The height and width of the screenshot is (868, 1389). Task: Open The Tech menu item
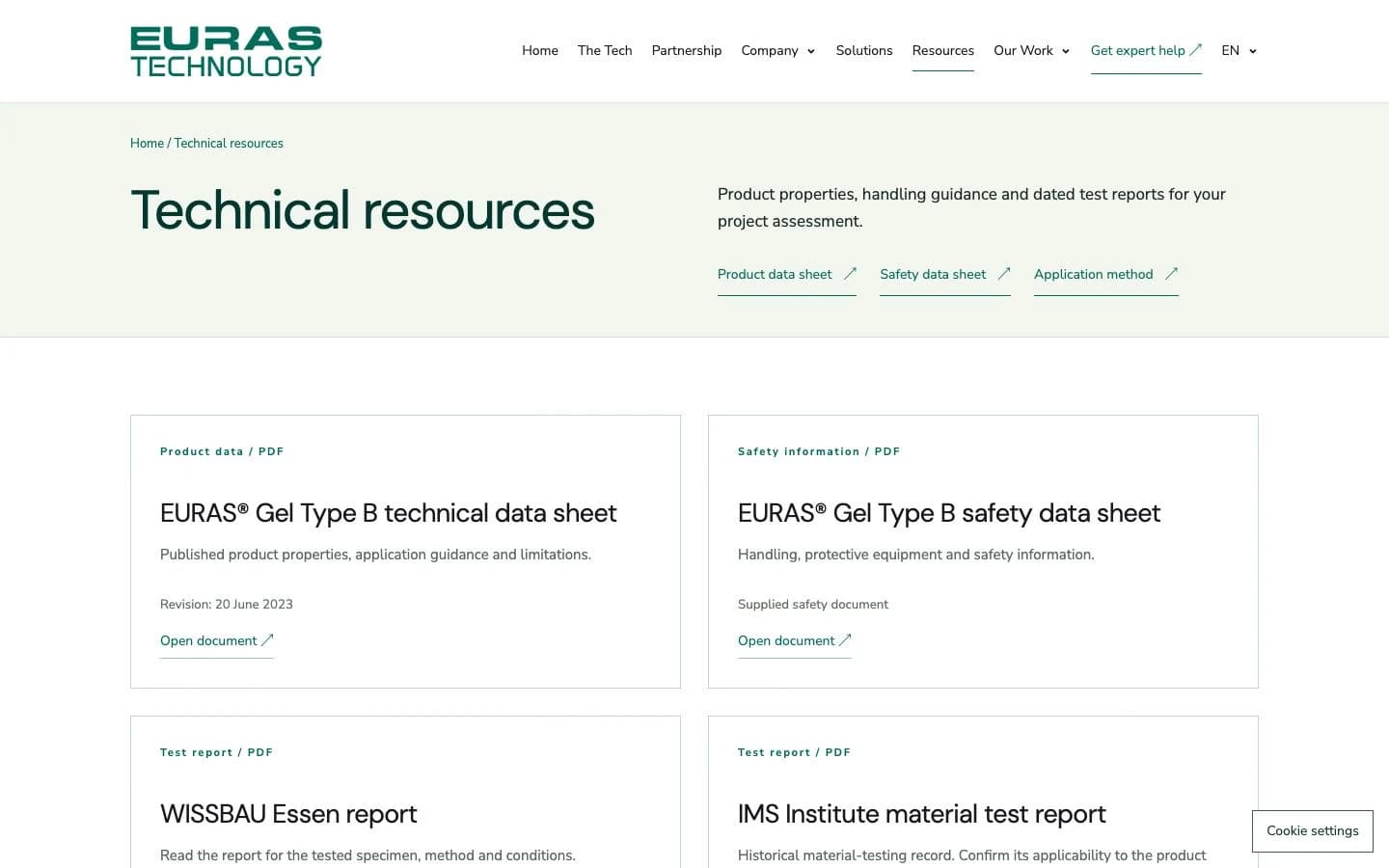(x=605, y=50)
